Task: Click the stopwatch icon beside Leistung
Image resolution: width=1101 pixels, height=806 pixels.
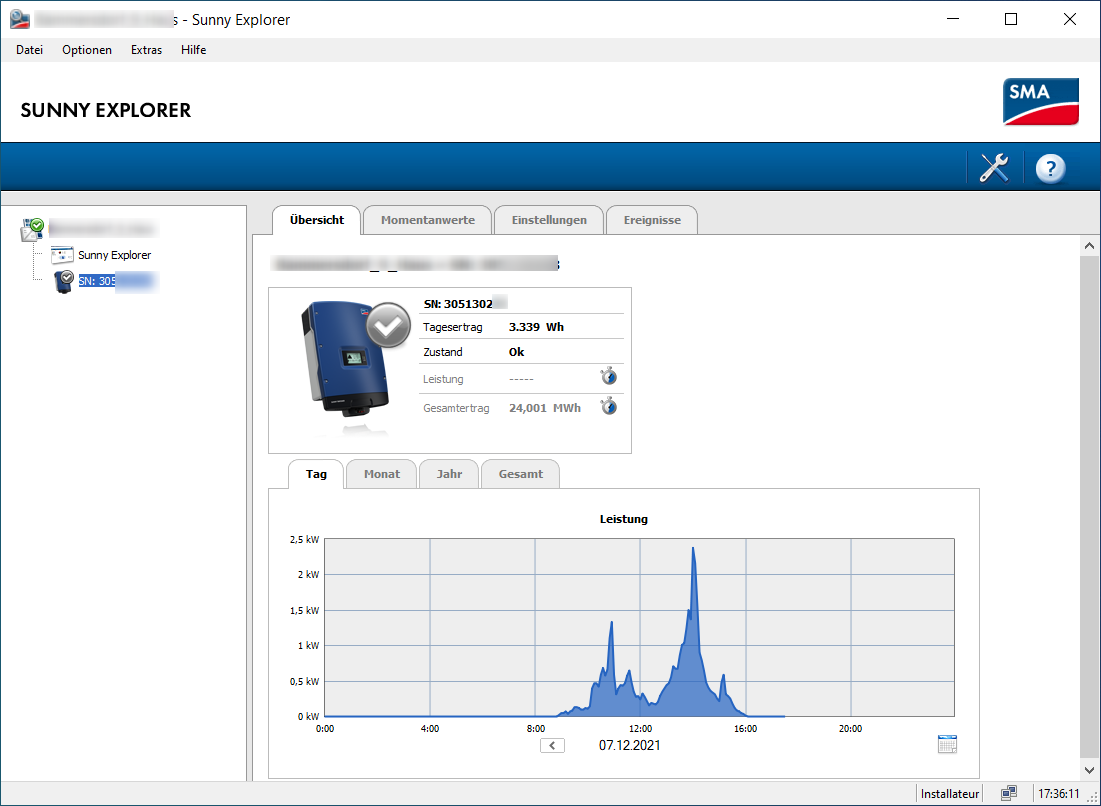Action: 608,377
